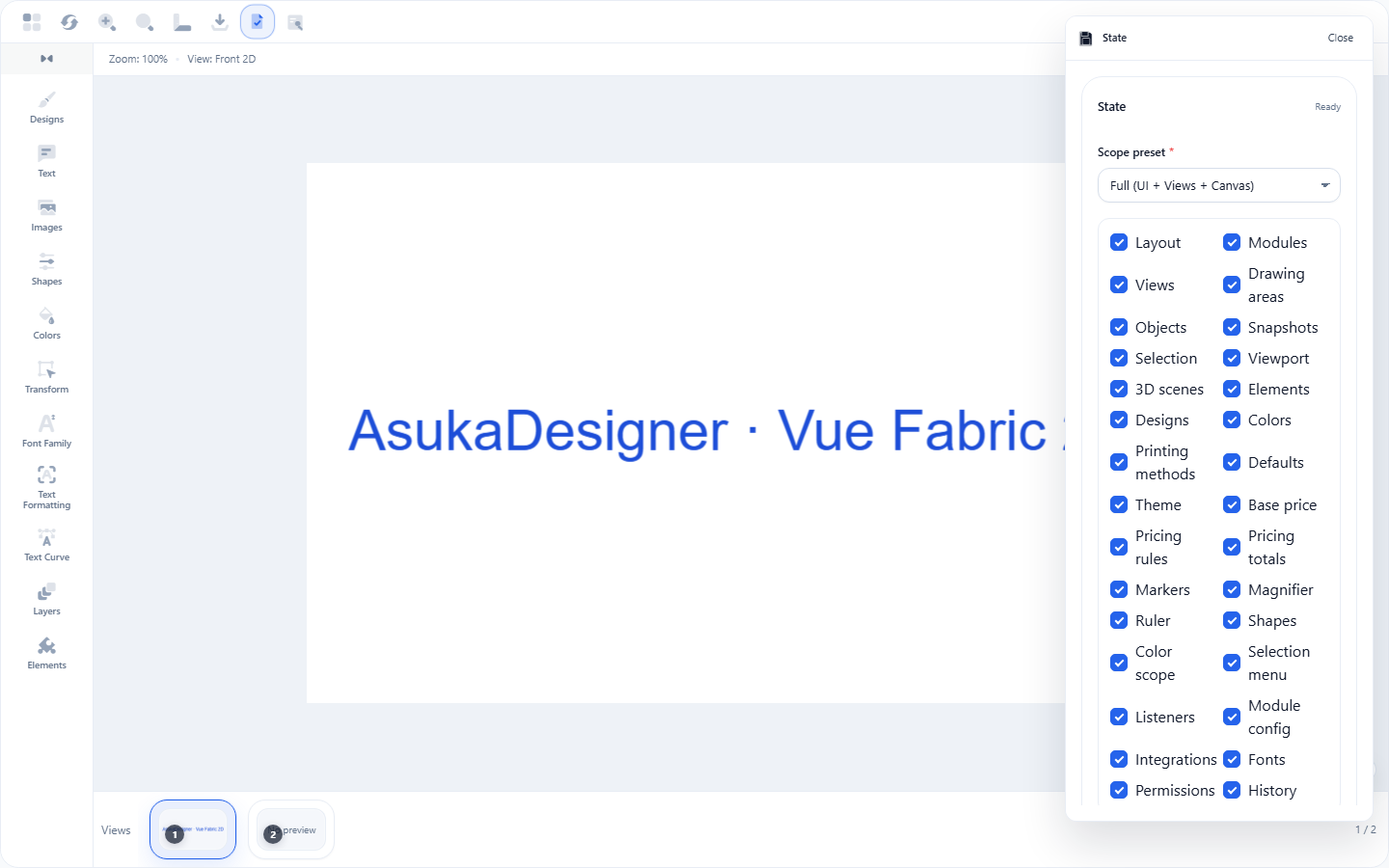Click the 'Ready' status label
Screen dimensions: 1389x868
1327,107
